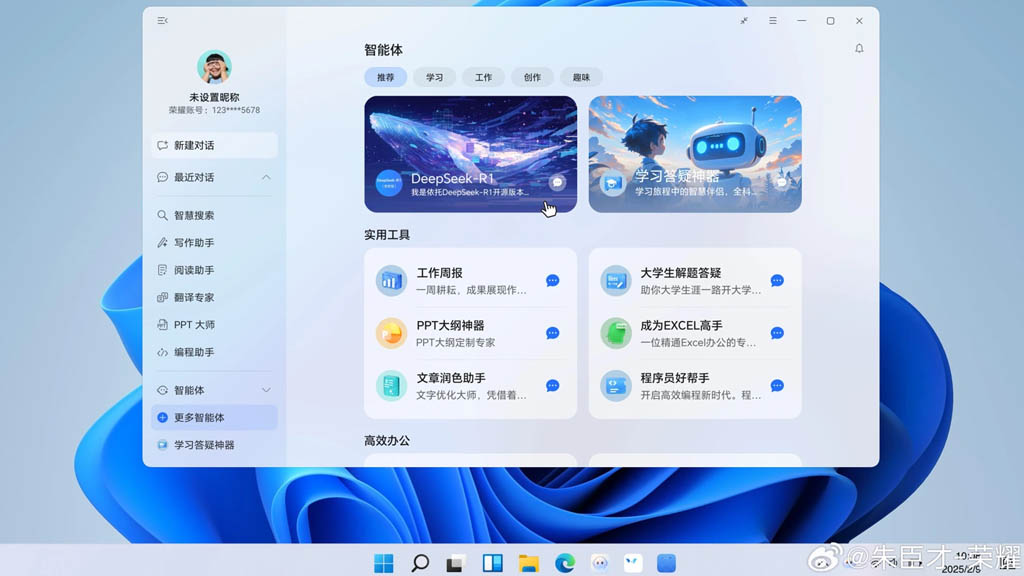
Task: Switch to the 推荐 tab
Action: pos(385,77)
